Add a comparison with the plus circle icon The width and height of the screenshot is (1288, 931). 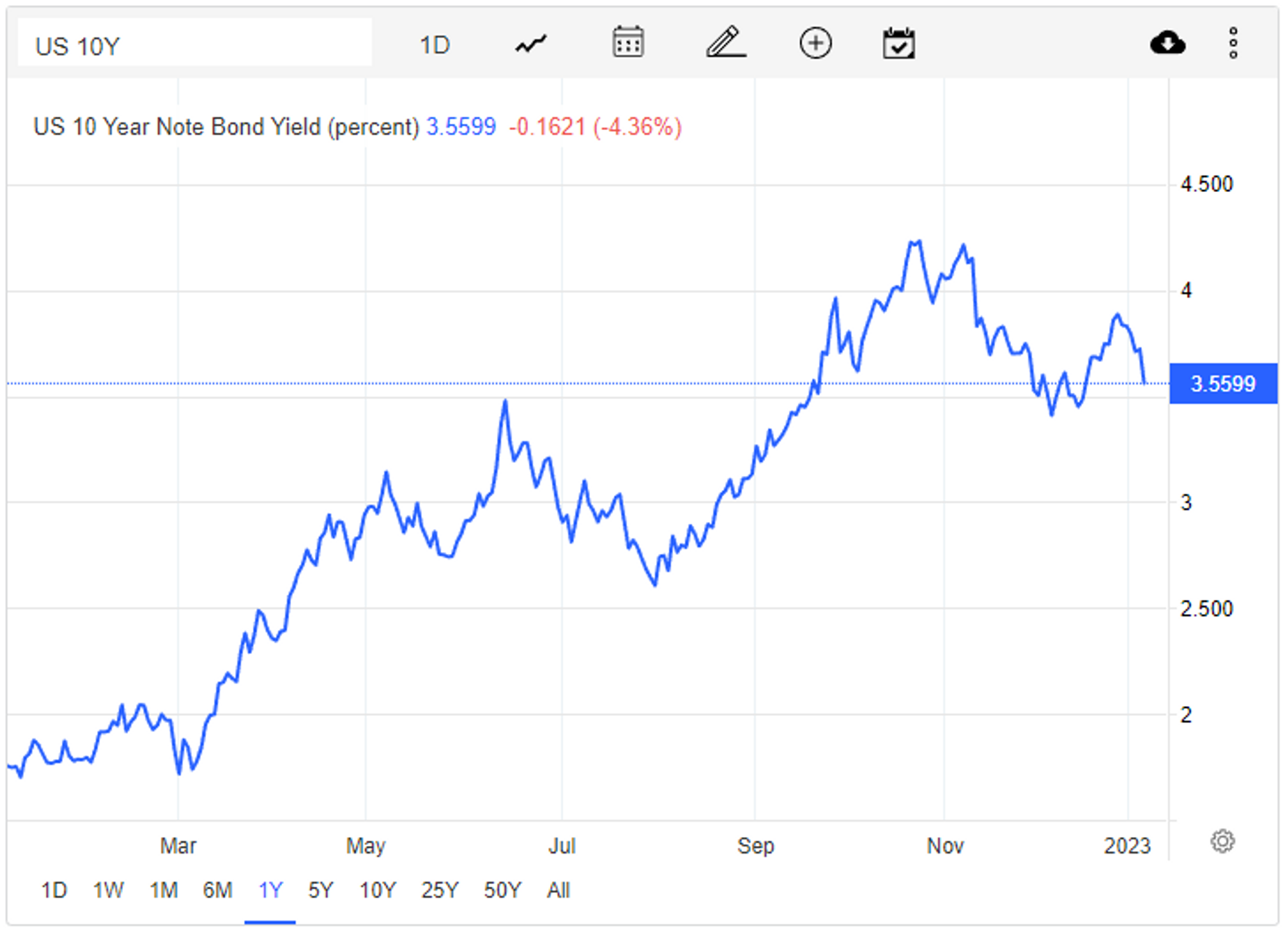click(815, 43)
